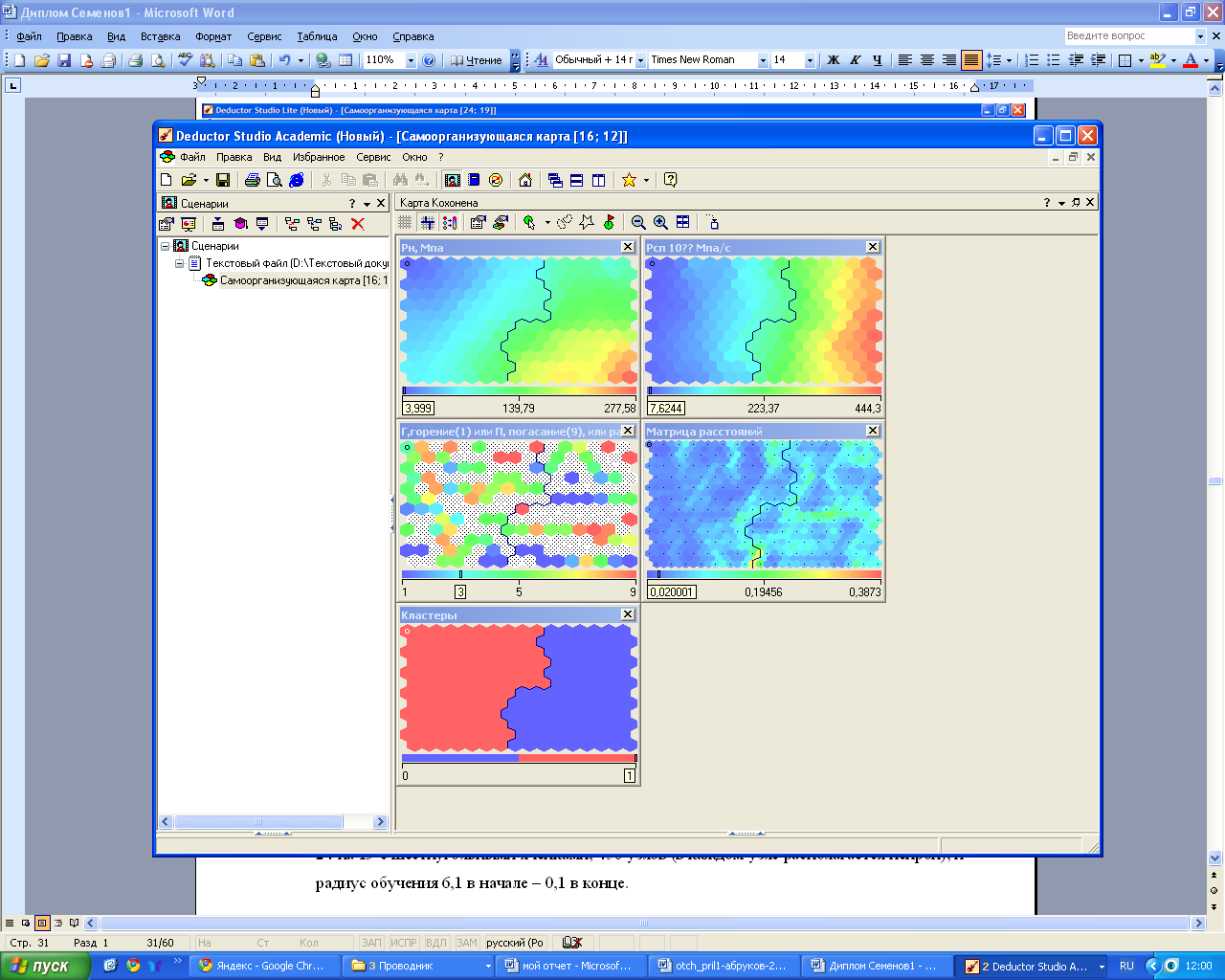
Task: Close the Матрица расстояний map pane
Action: [x=873, y=431]
